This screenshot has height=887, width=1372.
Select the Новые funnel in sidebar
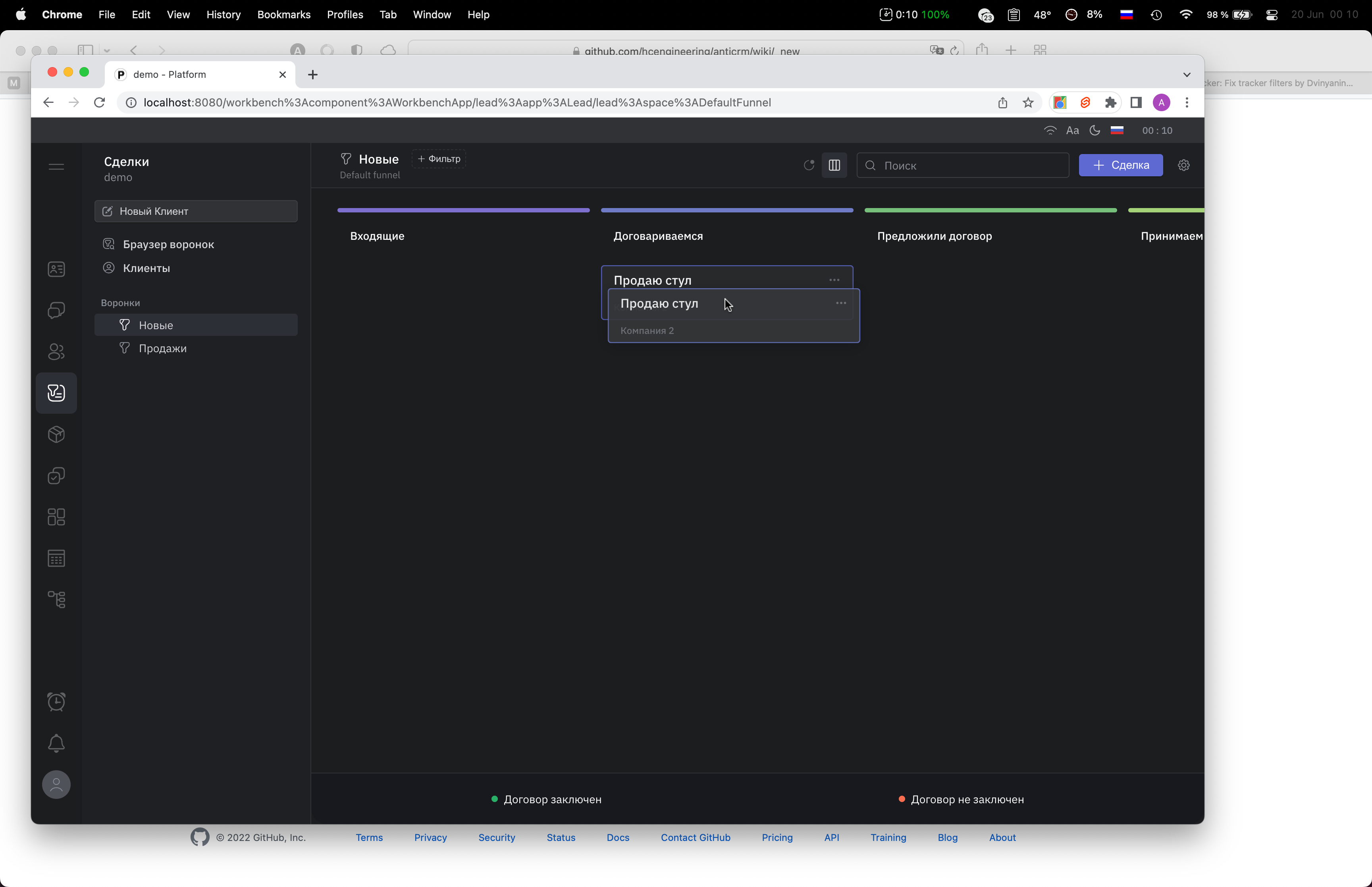coord(196,325)
